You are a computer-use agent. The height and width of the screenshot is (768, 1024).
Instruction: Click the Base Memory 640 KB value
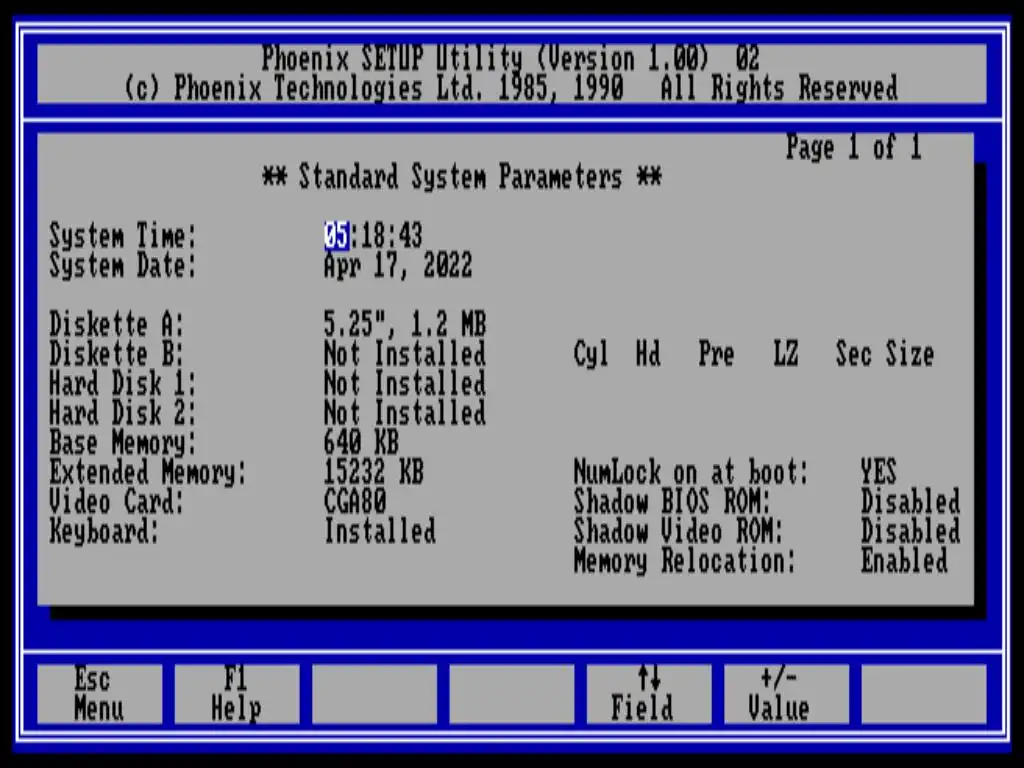(361, 443)
